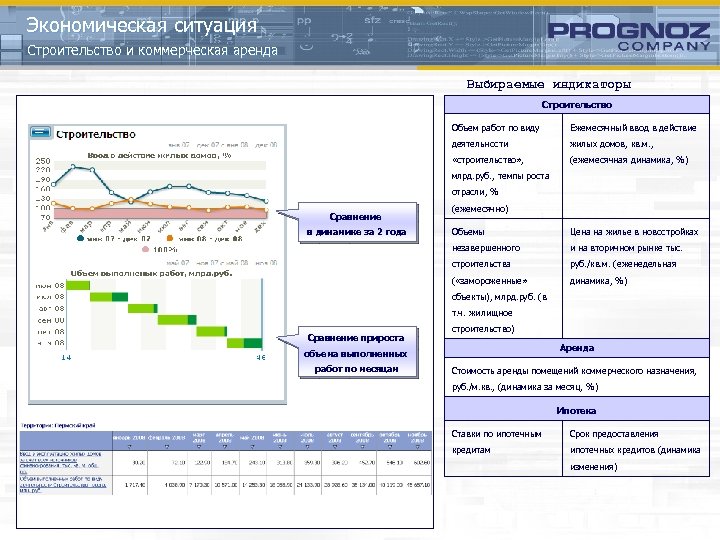Open the filter arrow under август 2008 column
This screenshot has height=540, width=720.
(x=335, y=446)
